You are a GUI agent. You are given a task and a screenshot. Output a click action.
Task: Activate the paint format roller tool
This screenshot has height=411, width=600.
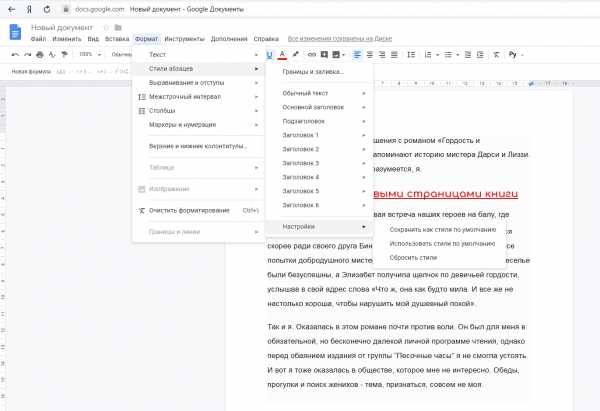pos(65,55)
